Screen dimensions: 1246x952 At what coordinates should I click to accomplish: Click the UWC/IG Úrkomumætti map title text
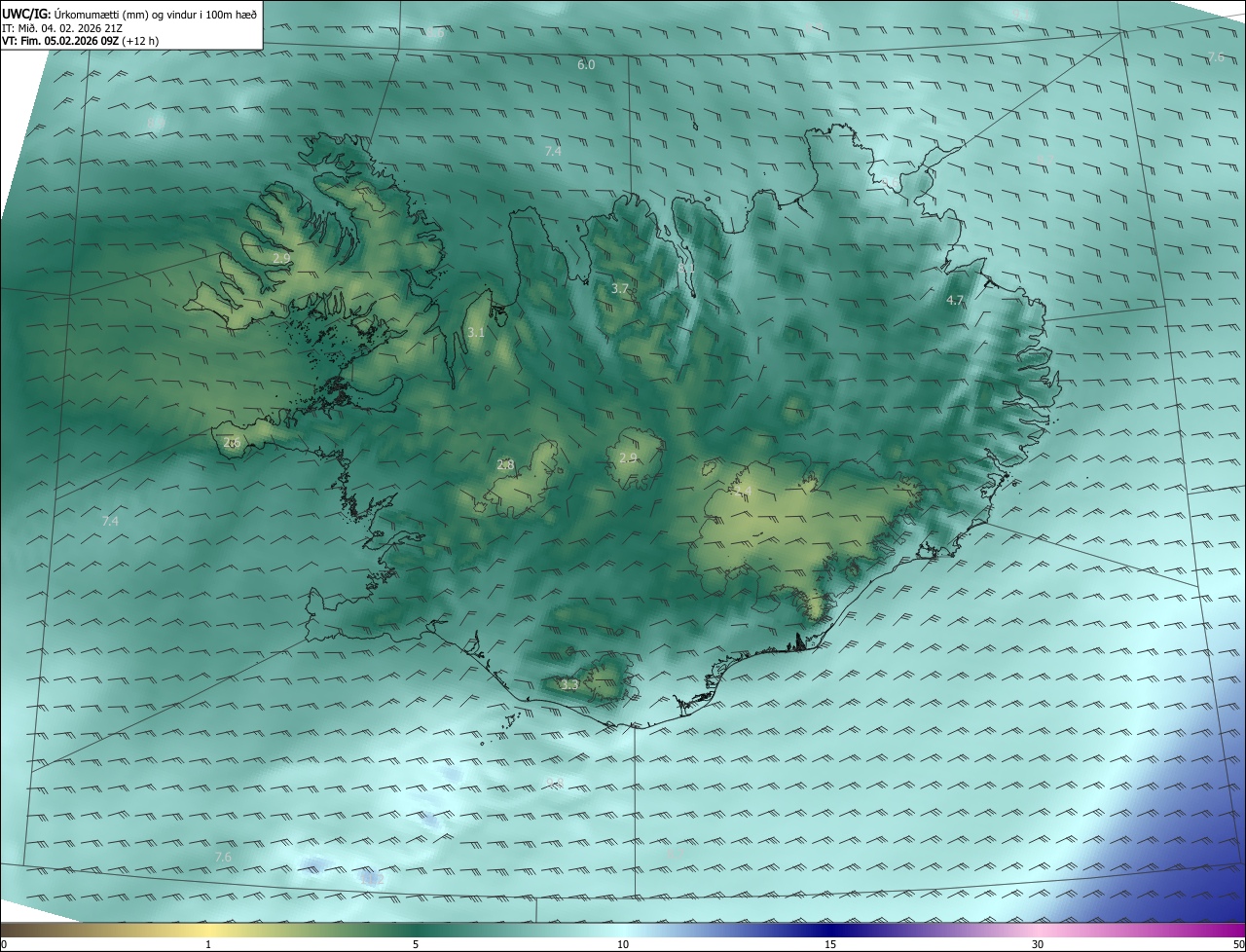click(x=129, y=14)
